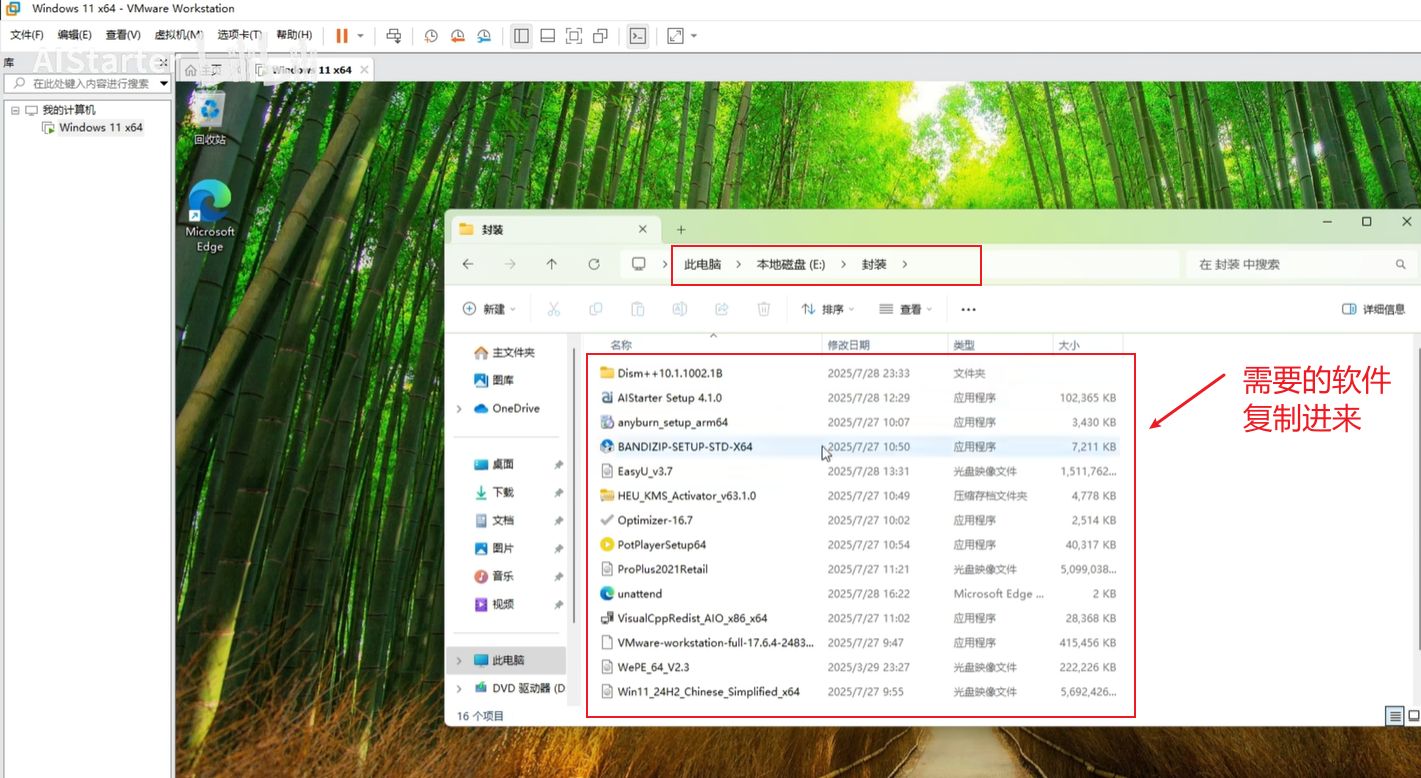Go up one folder level in Explorer

click(x=552, y=264)
